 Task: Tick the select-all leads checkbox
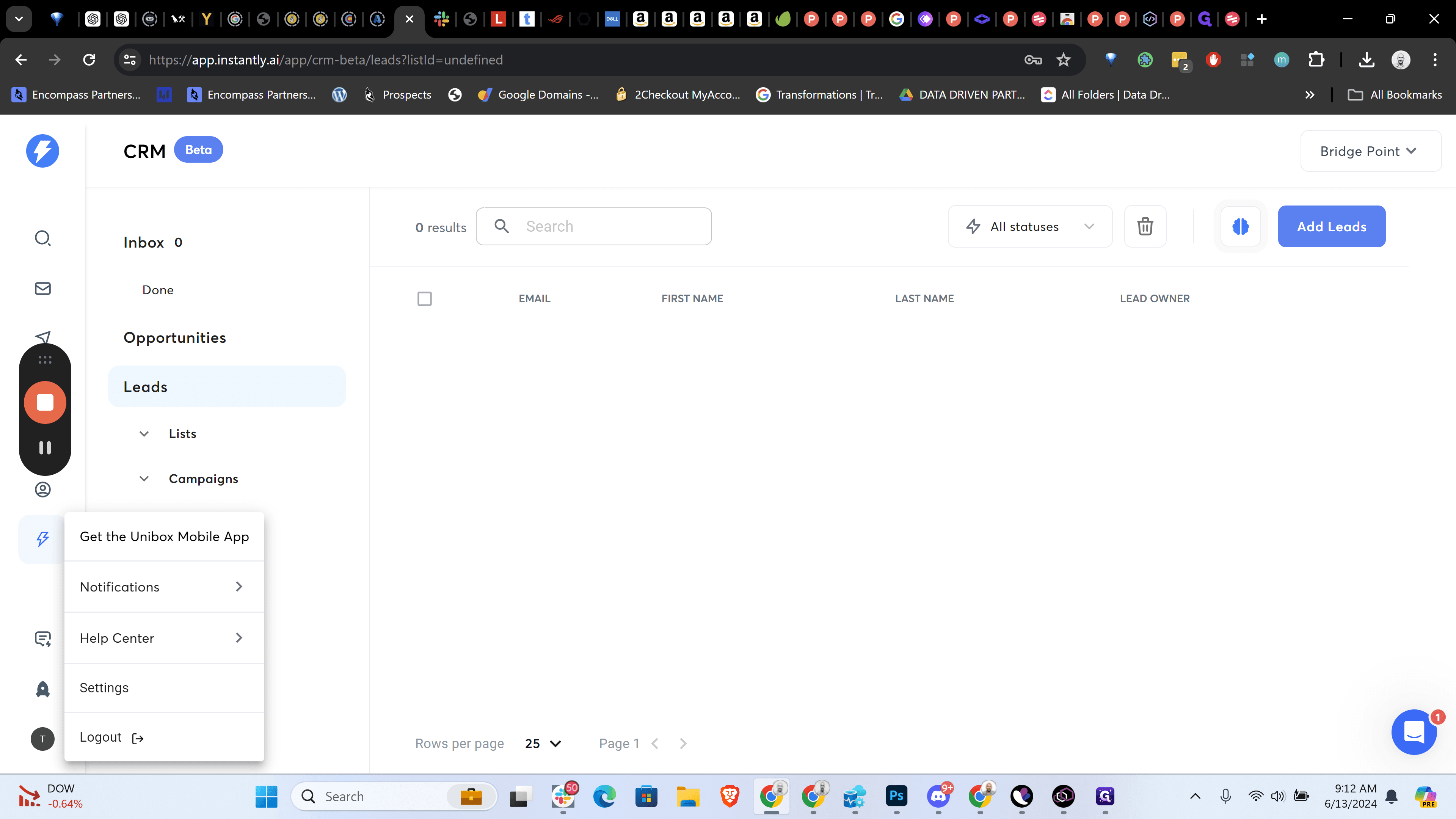425,298
